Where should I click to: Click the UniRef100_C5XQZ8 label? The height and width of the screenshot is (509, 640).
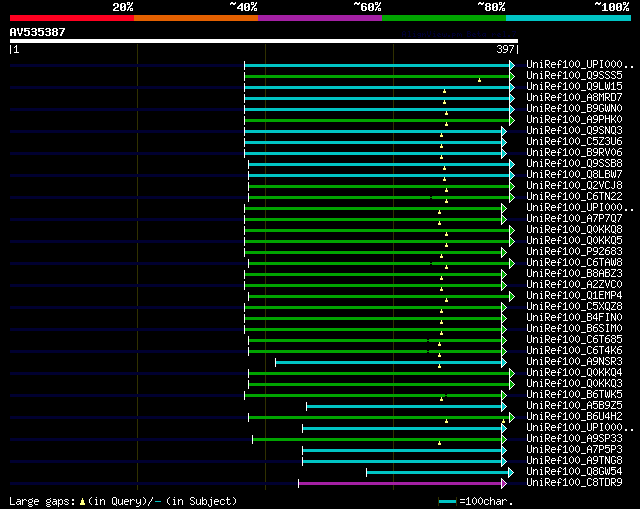574,307
